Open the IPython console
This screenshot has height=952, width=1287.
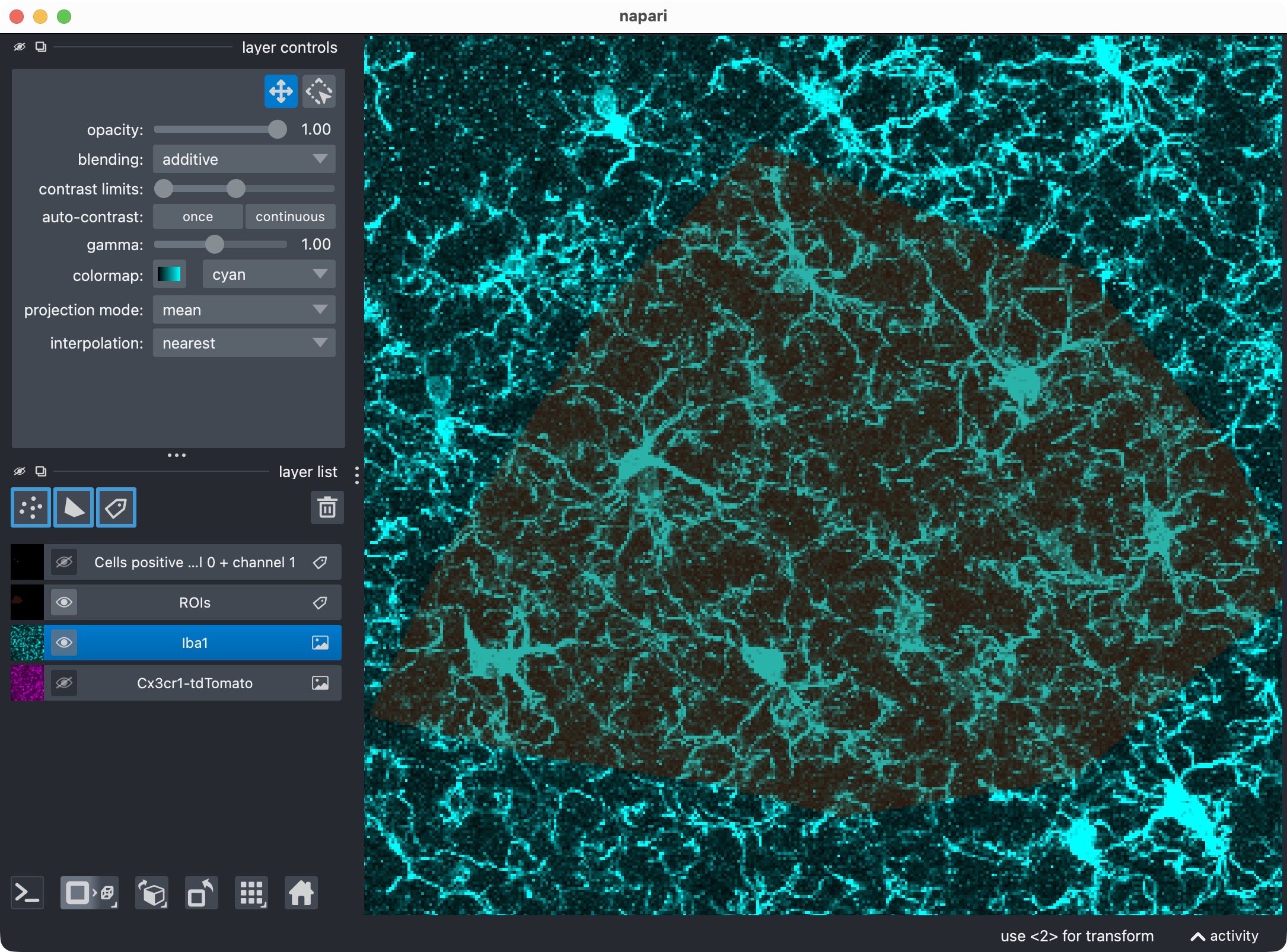27,893
